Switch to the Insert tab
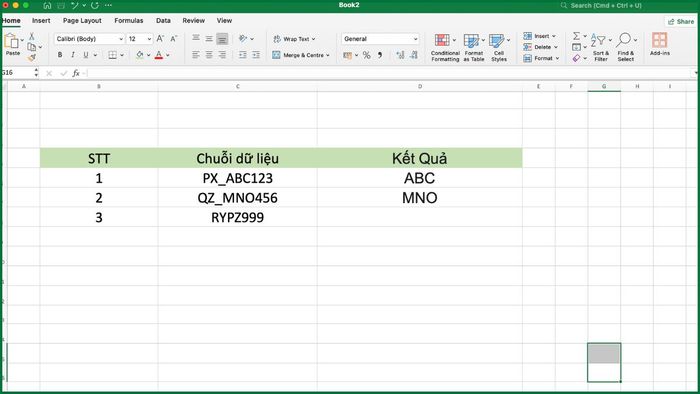 coord(41,21)
